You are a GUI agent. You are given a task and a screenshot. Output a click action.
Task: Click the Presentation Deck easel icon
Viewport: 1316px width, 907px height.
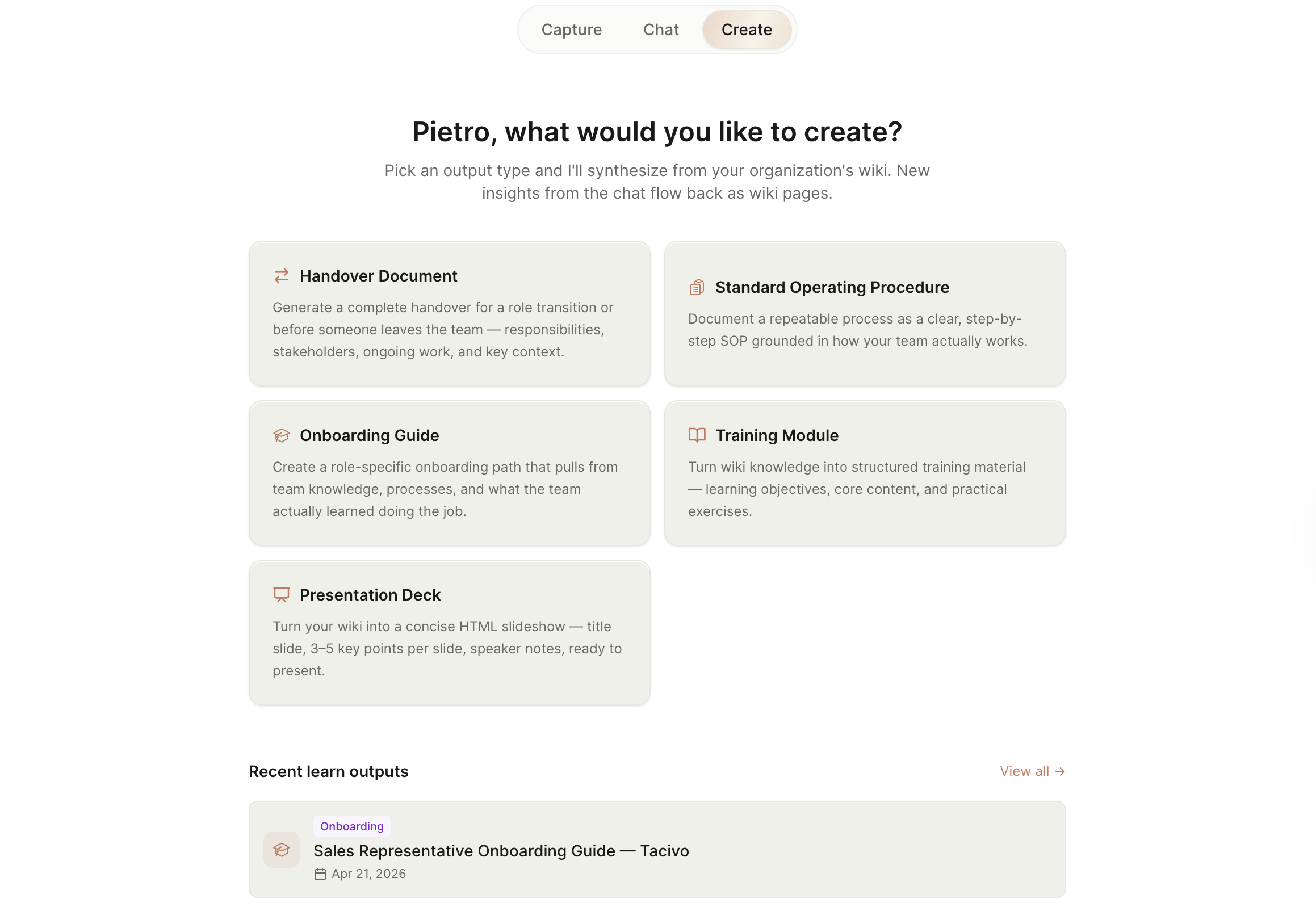[x=282, y=595]
